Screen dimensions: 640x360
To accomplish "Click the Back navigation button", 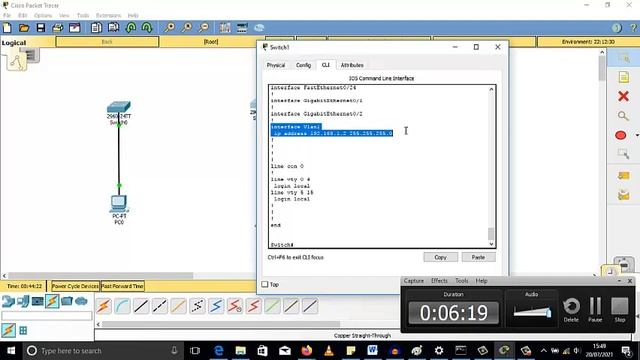I will [x=107, y=42].
